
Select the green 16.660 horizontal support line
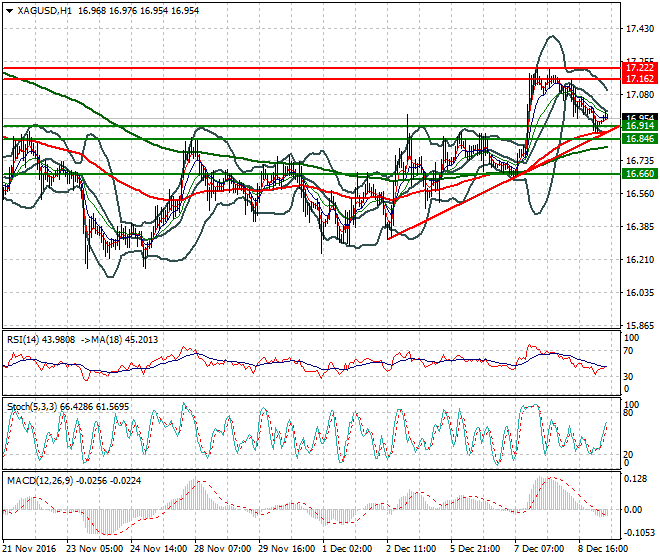click(311, 174)
